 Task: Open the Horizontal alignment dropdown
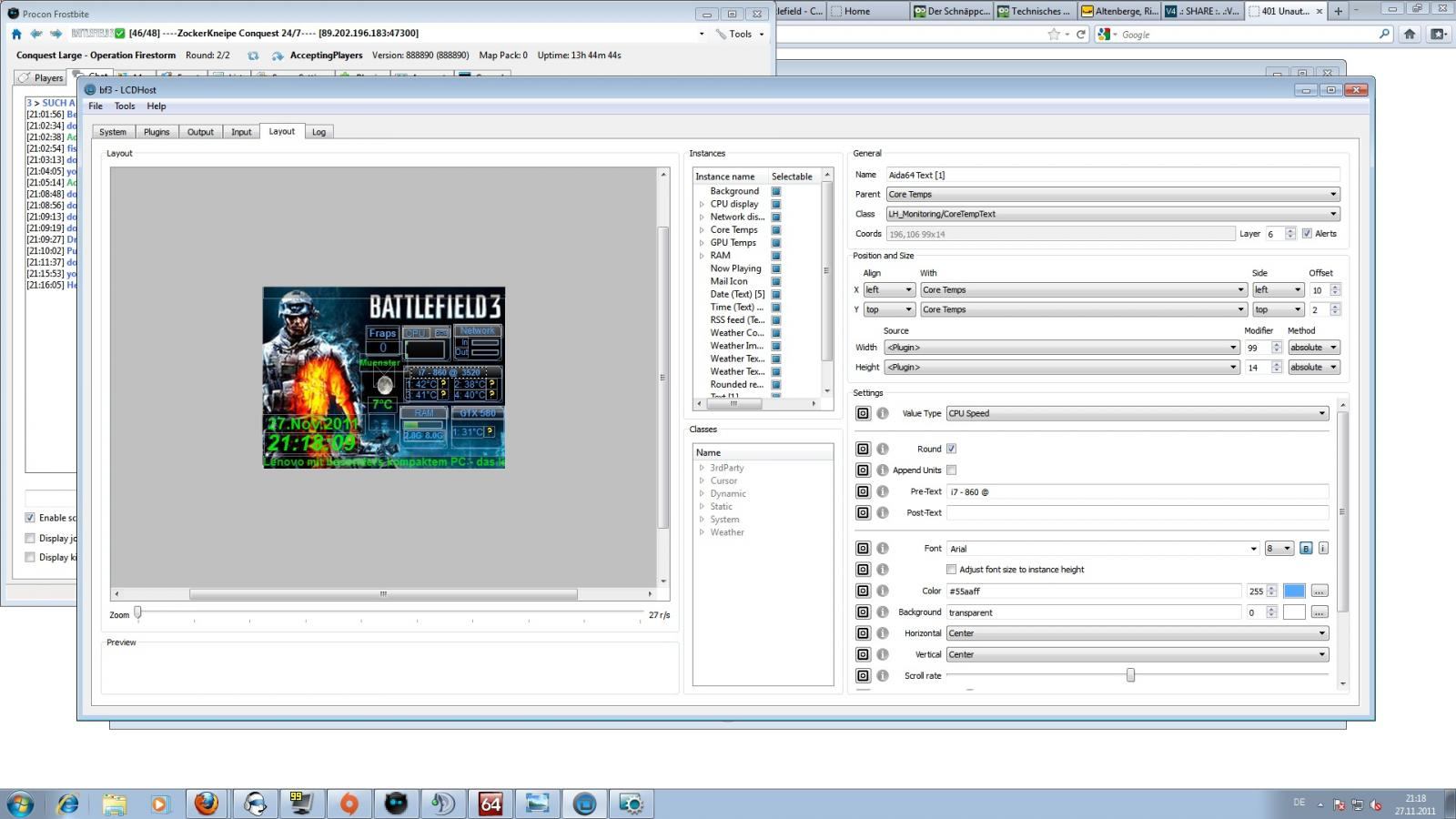(1137, 633)
